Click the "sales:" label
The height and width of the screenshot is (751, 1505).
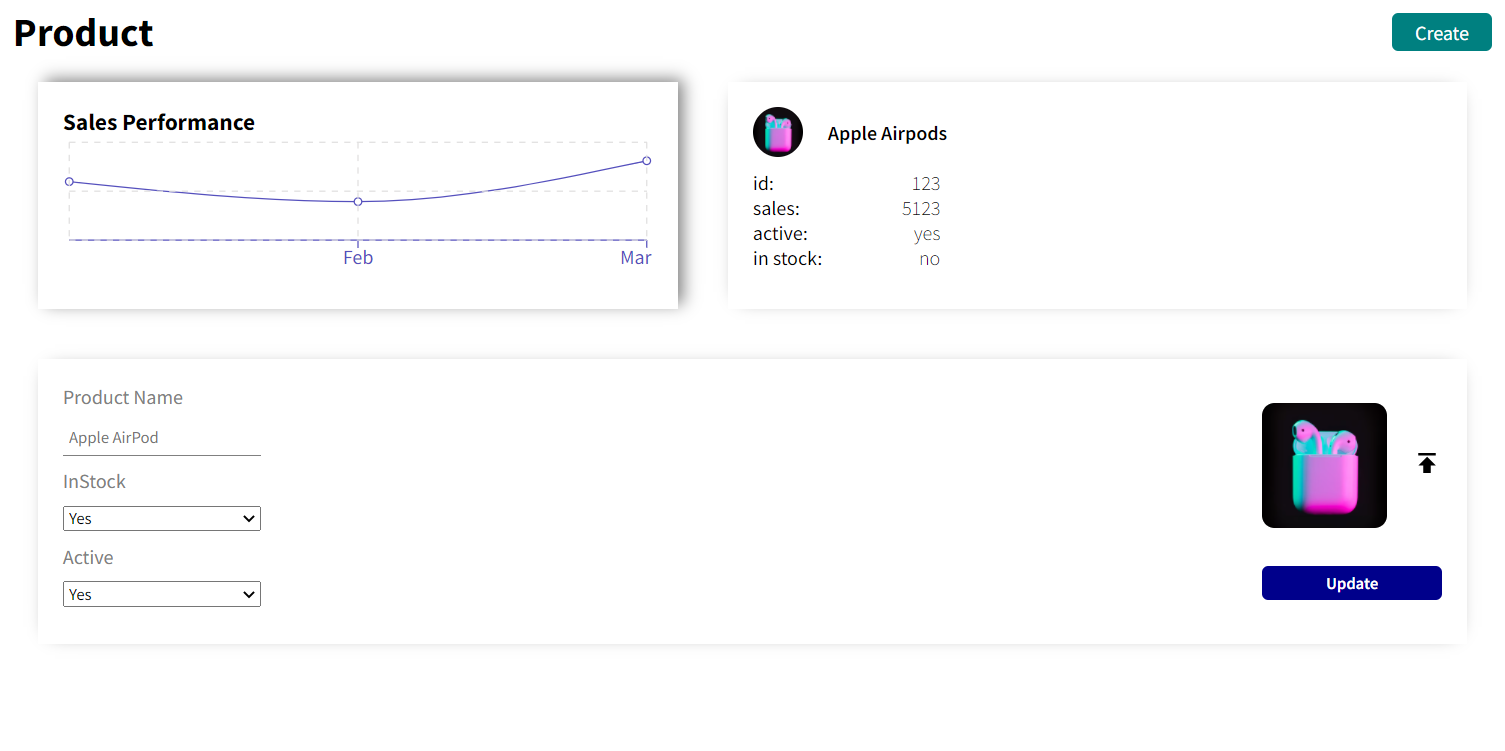[x=776, y=209]
